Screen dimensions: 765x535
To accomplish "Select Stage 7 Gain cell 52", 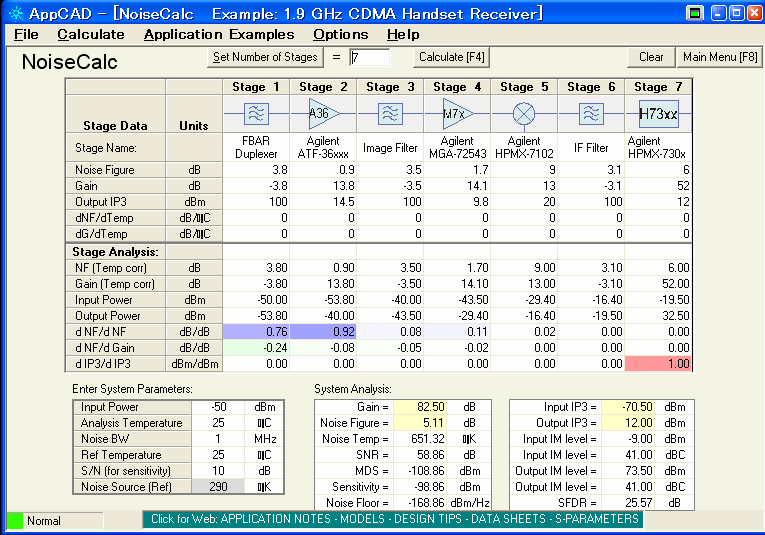I will click(x=658, y=186).
